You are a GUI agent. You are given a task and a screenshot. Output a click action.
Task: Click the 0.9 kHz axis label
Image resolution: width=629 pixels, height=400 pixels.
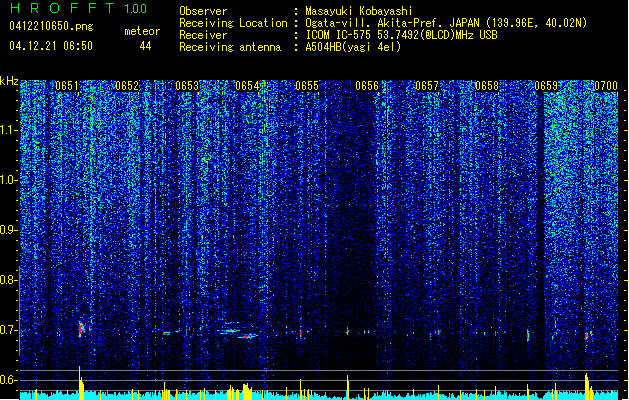click(x=9, y=230)
